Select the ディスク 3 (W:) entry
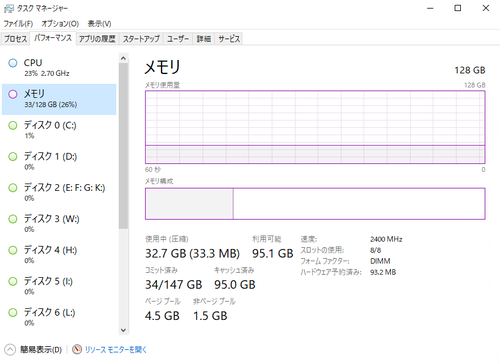The width and height of the screenshot is (500, 364). (x=59, y=224)
